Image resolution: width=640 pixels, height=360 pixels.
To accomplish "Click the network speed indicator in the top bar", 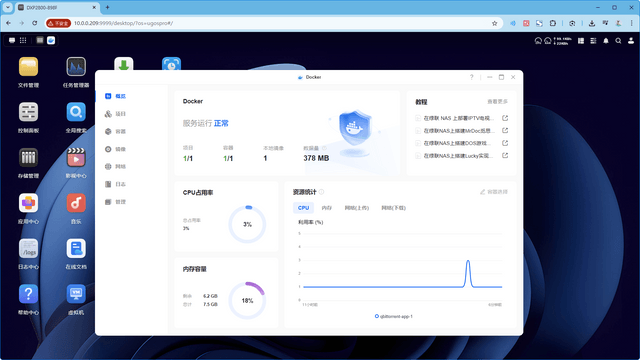I will (562, 41).
